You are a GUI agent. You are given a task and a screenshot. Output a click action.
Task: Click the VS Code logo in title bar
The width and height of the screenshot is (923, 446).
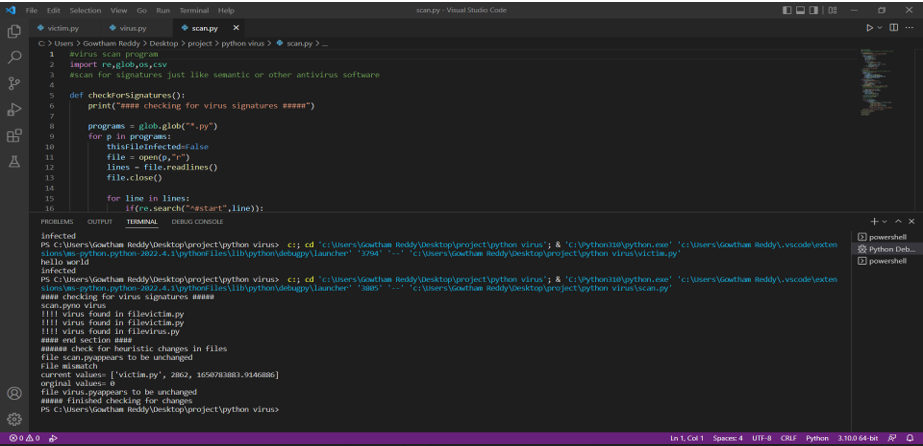[10, 11]
